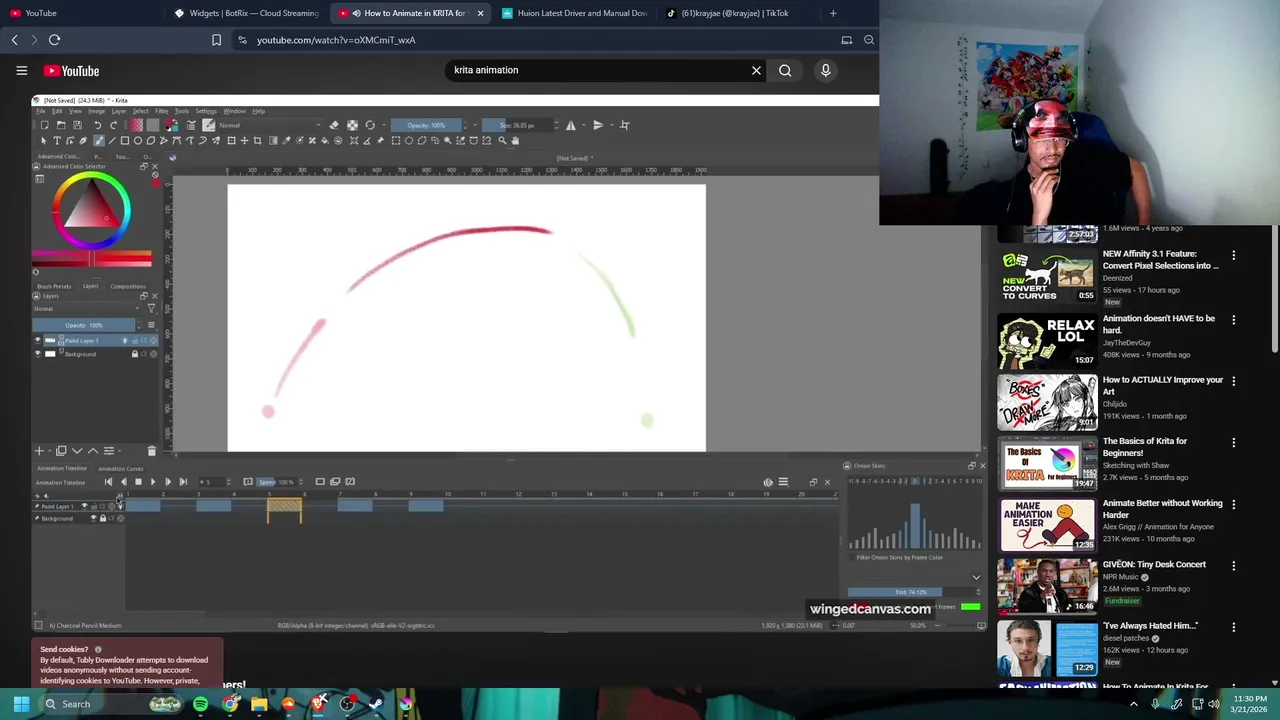
Task: Click the Wrap Around mode icon
Action: (x=625, y=125)
